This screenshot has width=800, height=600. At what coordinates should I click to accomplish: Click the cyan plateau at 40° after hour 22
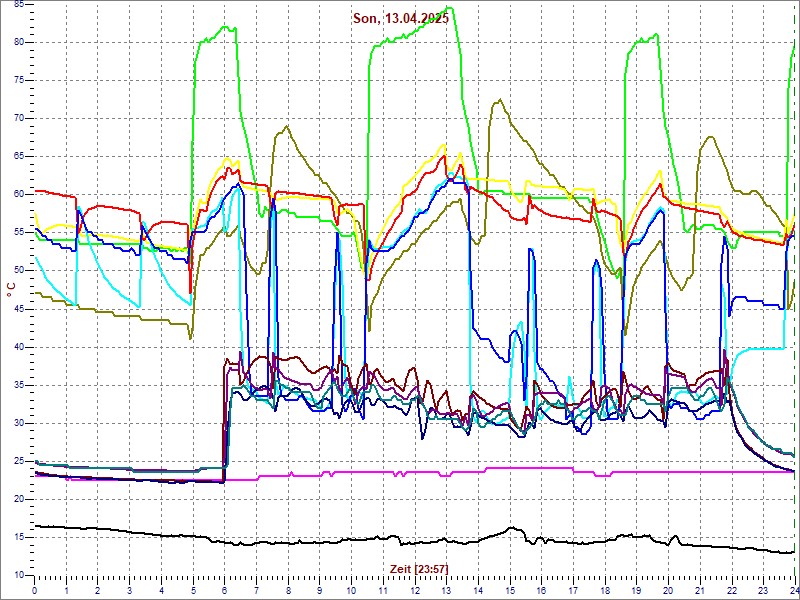(760, 349)
